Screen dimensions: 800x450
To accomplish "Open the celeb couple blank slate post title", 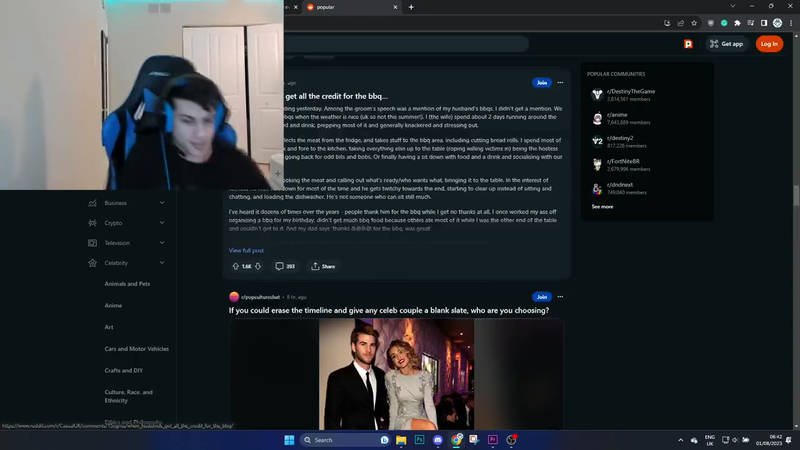I will pos(389,310).
